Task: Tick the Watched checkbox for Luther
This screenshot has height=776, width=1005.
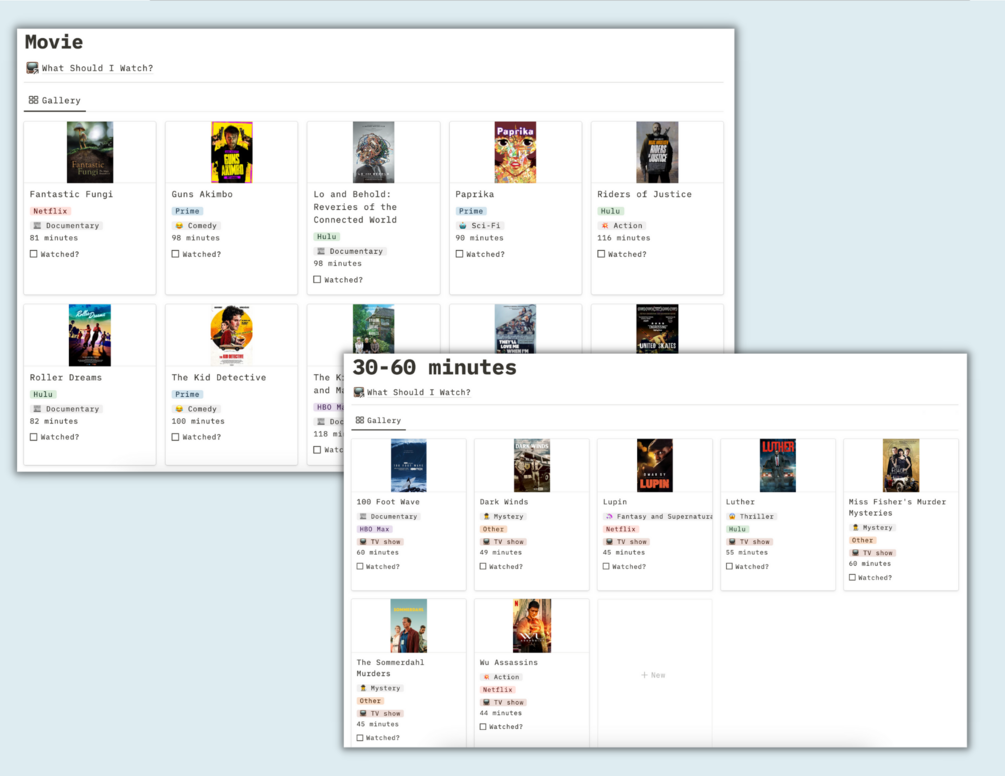Action: point(729,566)
